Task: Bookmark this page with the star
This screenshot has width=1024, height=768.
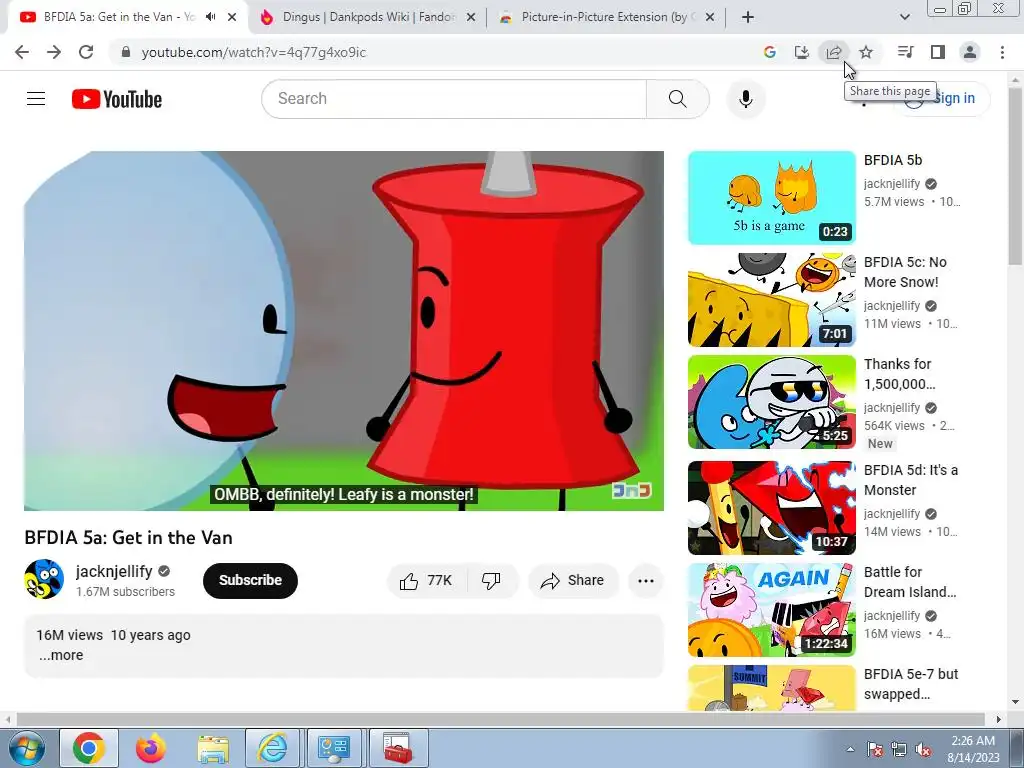Action: 866,52
